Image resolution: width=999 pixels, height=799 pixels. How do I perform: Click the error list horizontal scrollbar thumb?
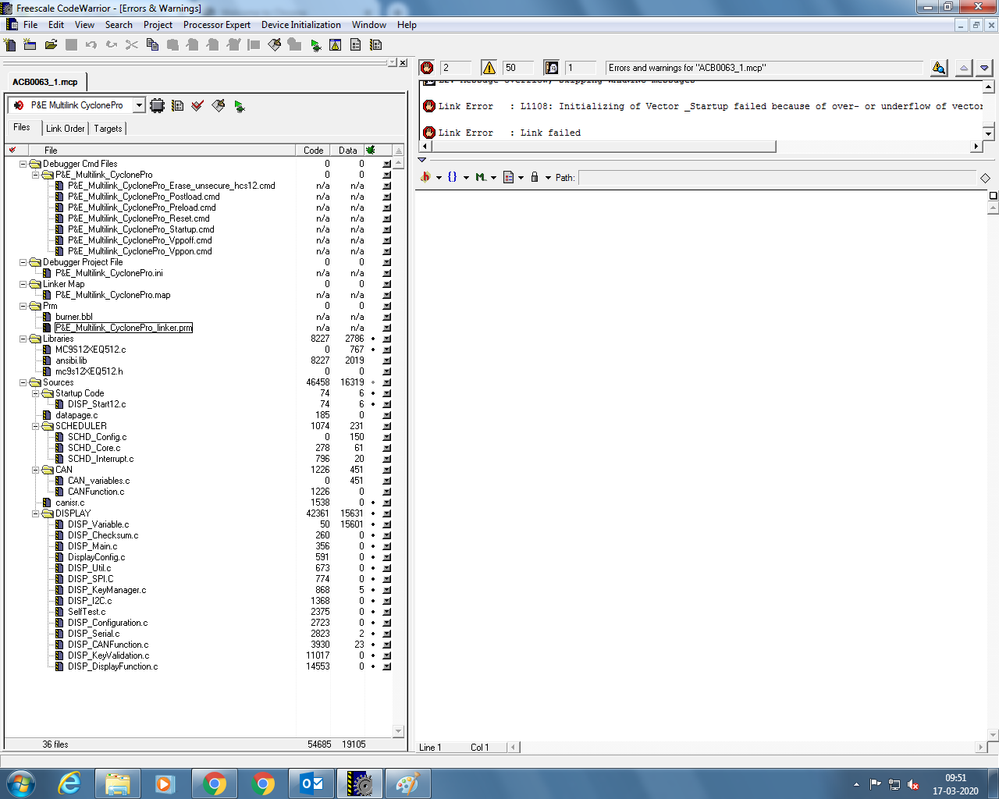[603, 147]
